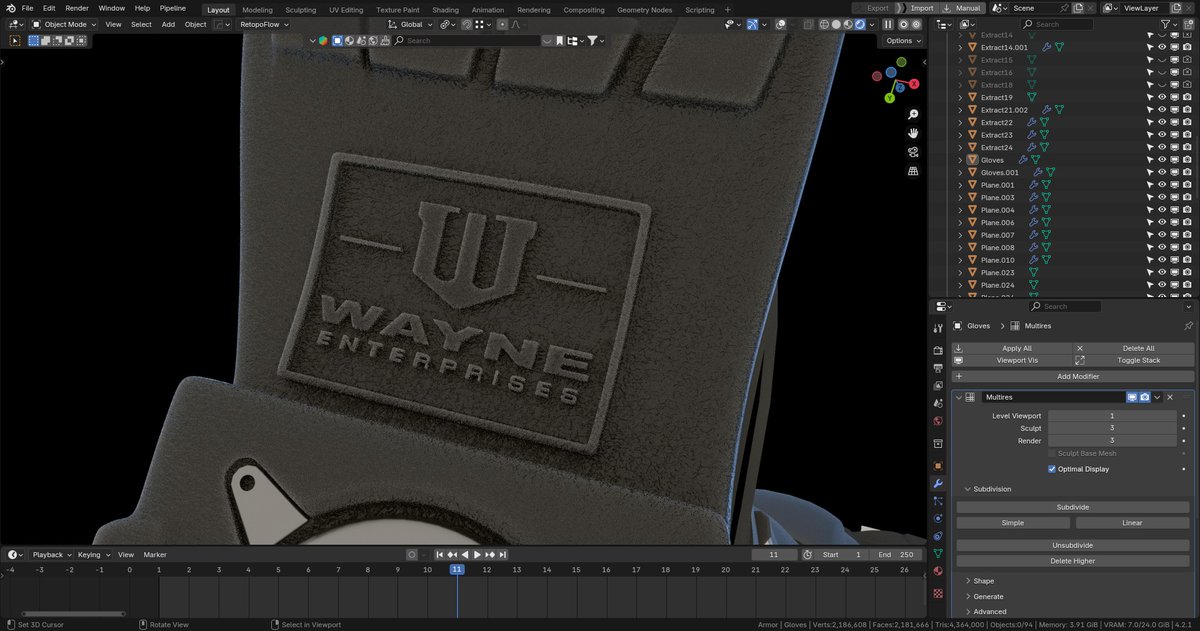Screen dimensions: 1200x631
Task: Toggle camera view icon in viewport
Action: 913,152
